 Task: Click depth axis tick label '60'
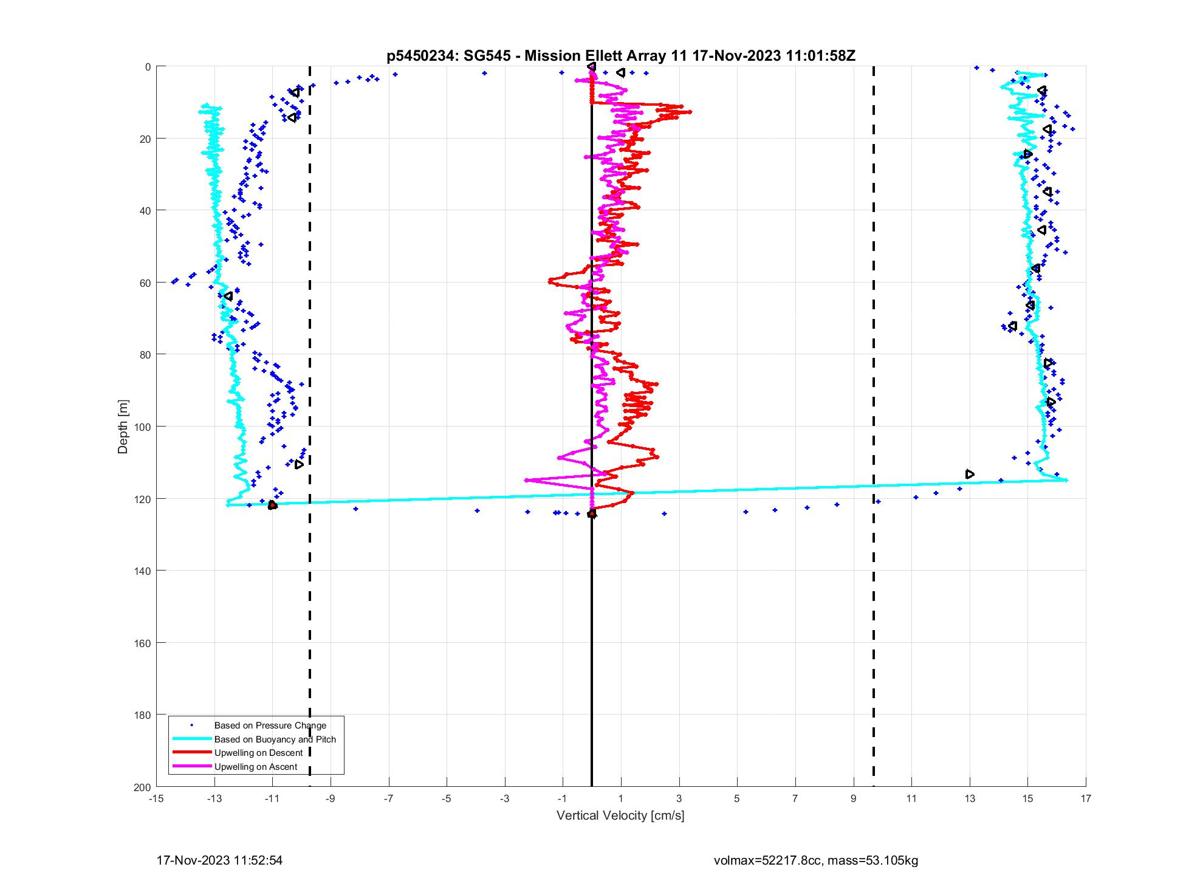(x=144, y=283)
